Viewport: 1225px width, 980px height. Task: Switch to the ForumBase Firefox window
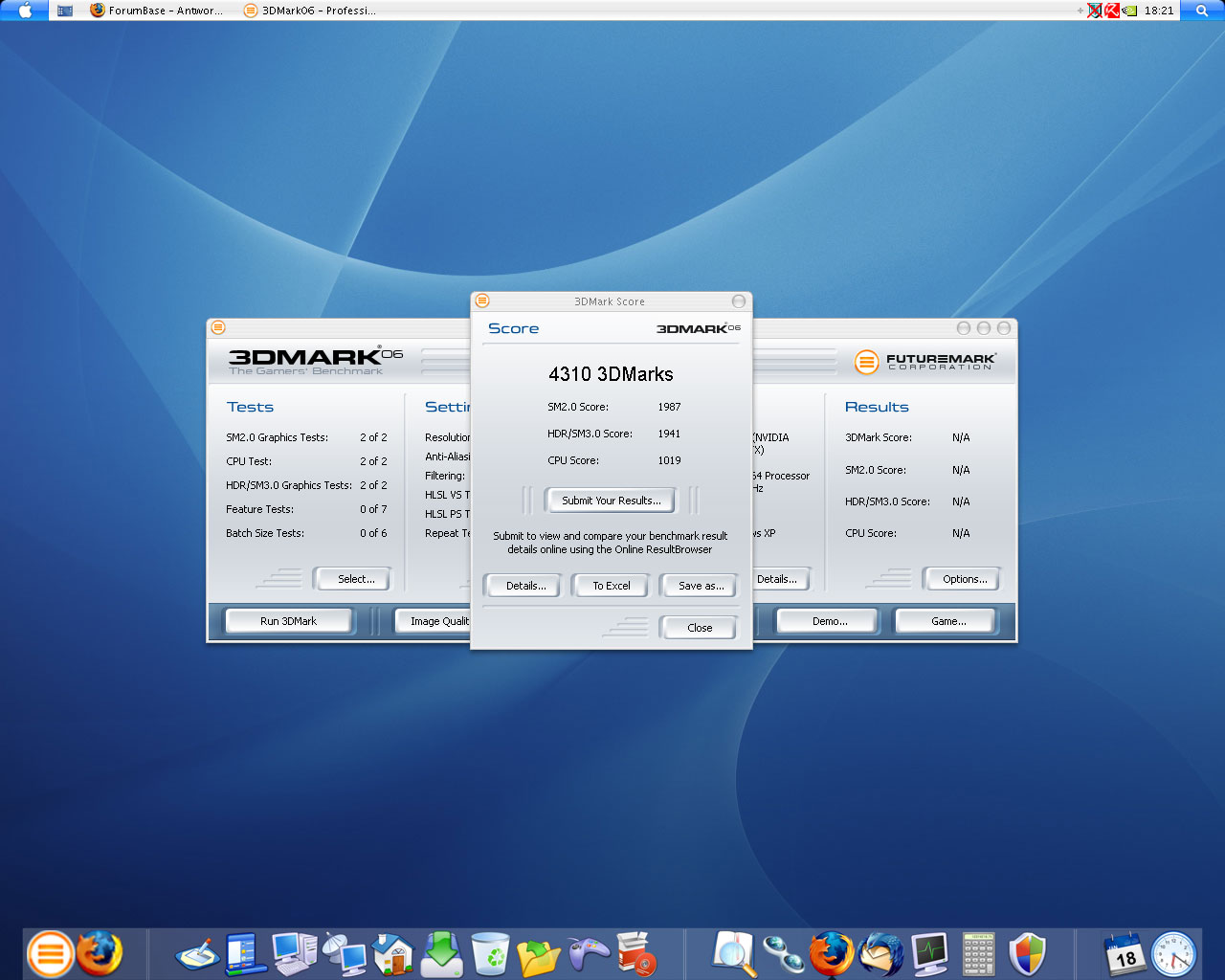[x=156, y=11]
